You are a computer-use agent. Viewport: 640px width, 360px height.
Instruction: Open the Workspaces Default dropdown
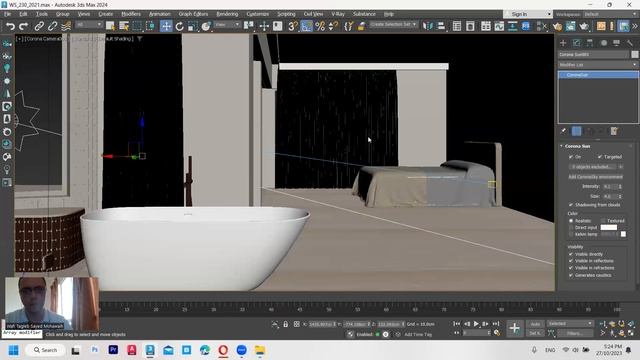(610, 14)
